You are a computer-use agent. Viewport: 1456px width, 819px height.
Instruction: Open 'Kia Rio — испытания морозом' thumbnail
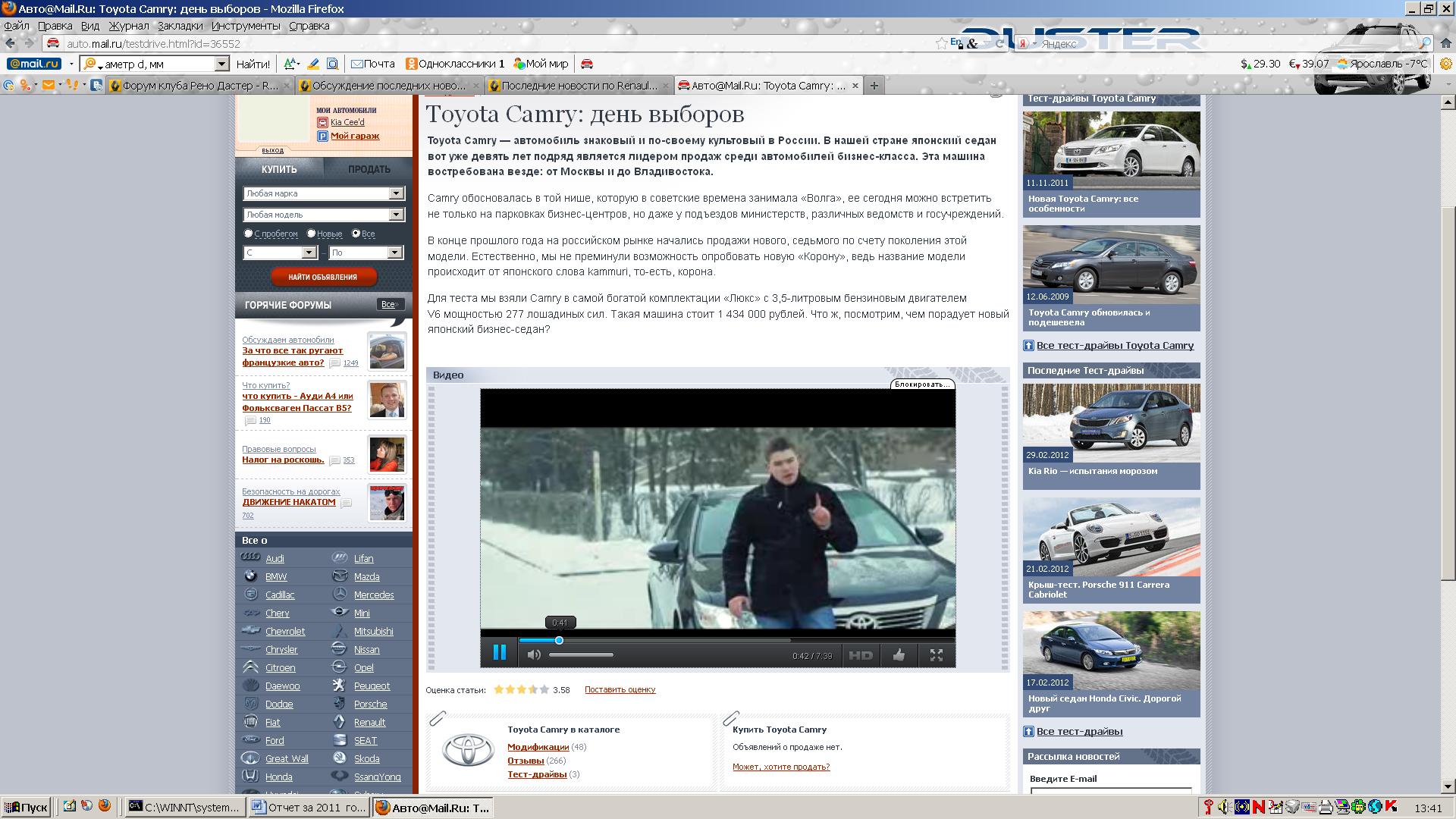click(x=1111, y=422)
